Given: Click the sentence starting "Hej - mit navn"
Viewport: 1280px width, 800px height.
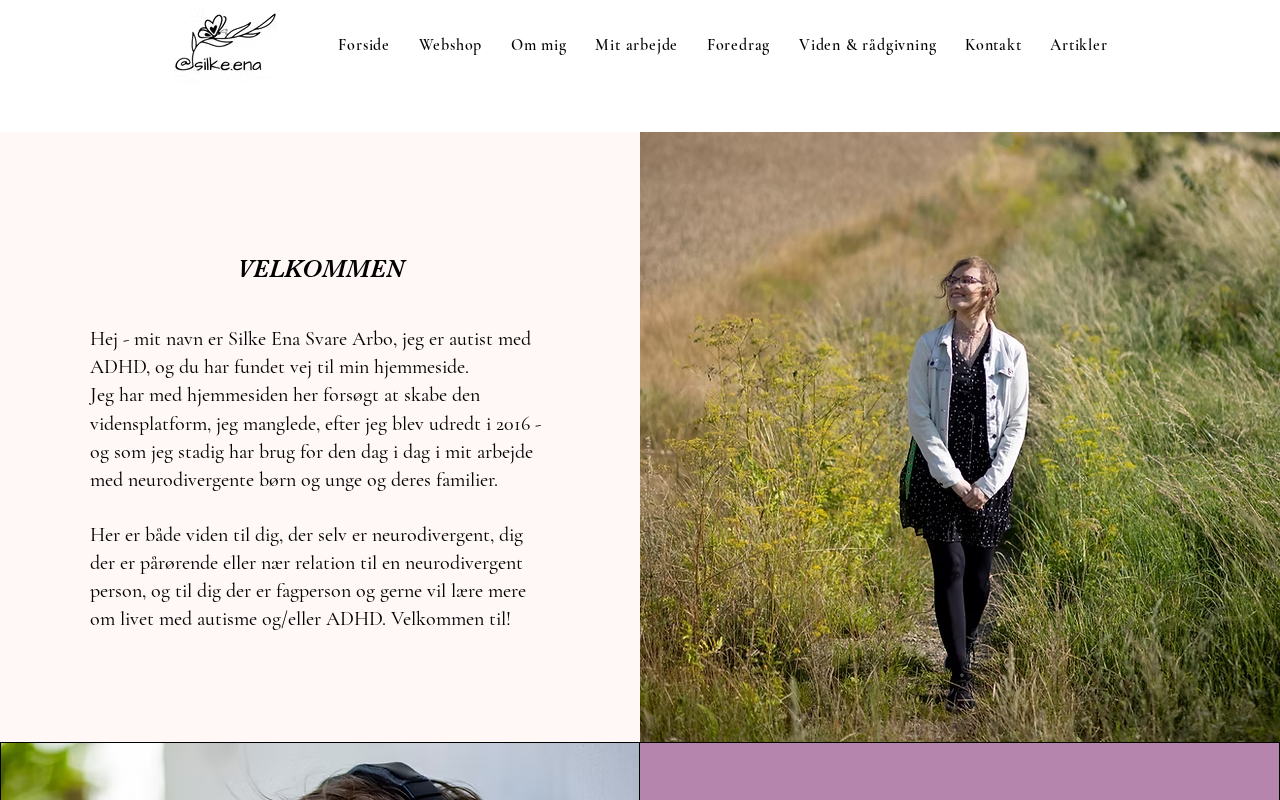Looking at the screenshot, I should coord(310,353).
